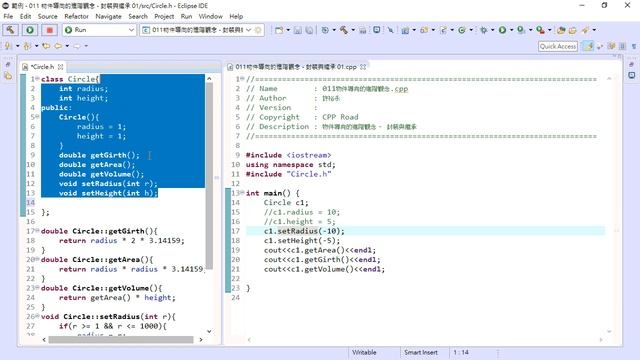Click the green Run toolbar icon
The height and width of the screenshot is (360, 640).
(502, 30)
